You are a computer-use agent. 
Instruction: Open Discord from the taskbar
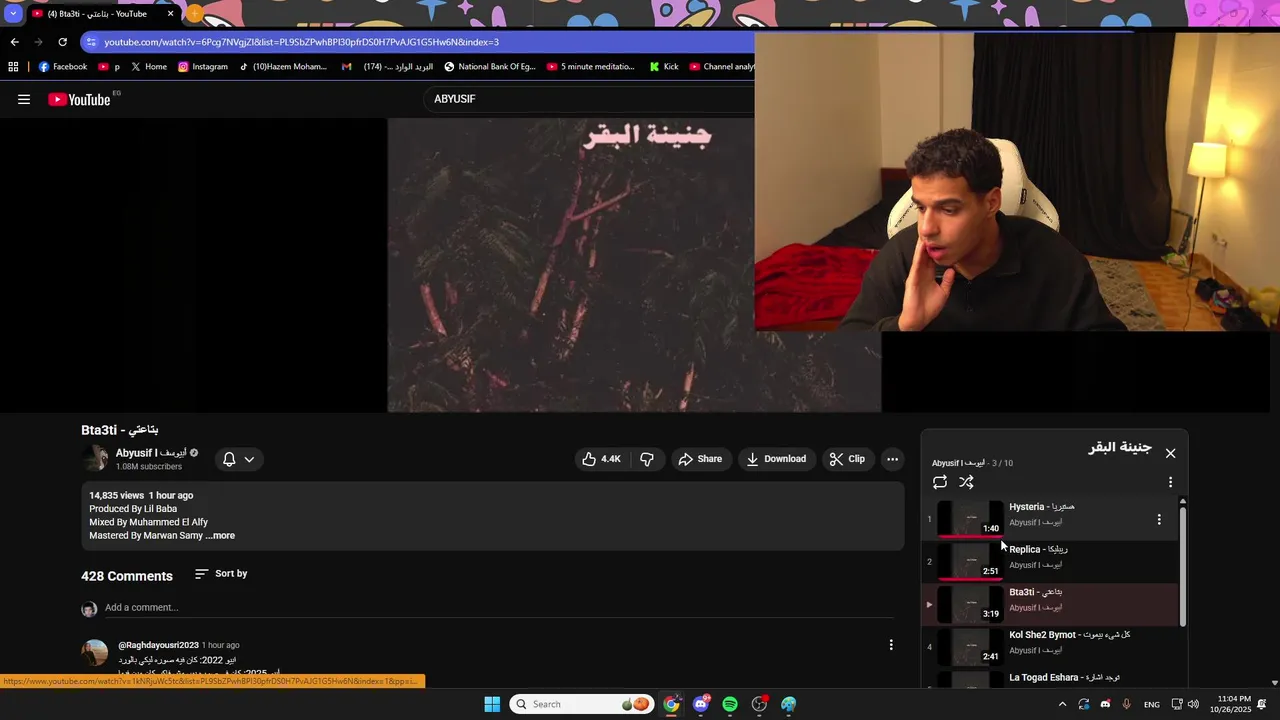(701, 704)
